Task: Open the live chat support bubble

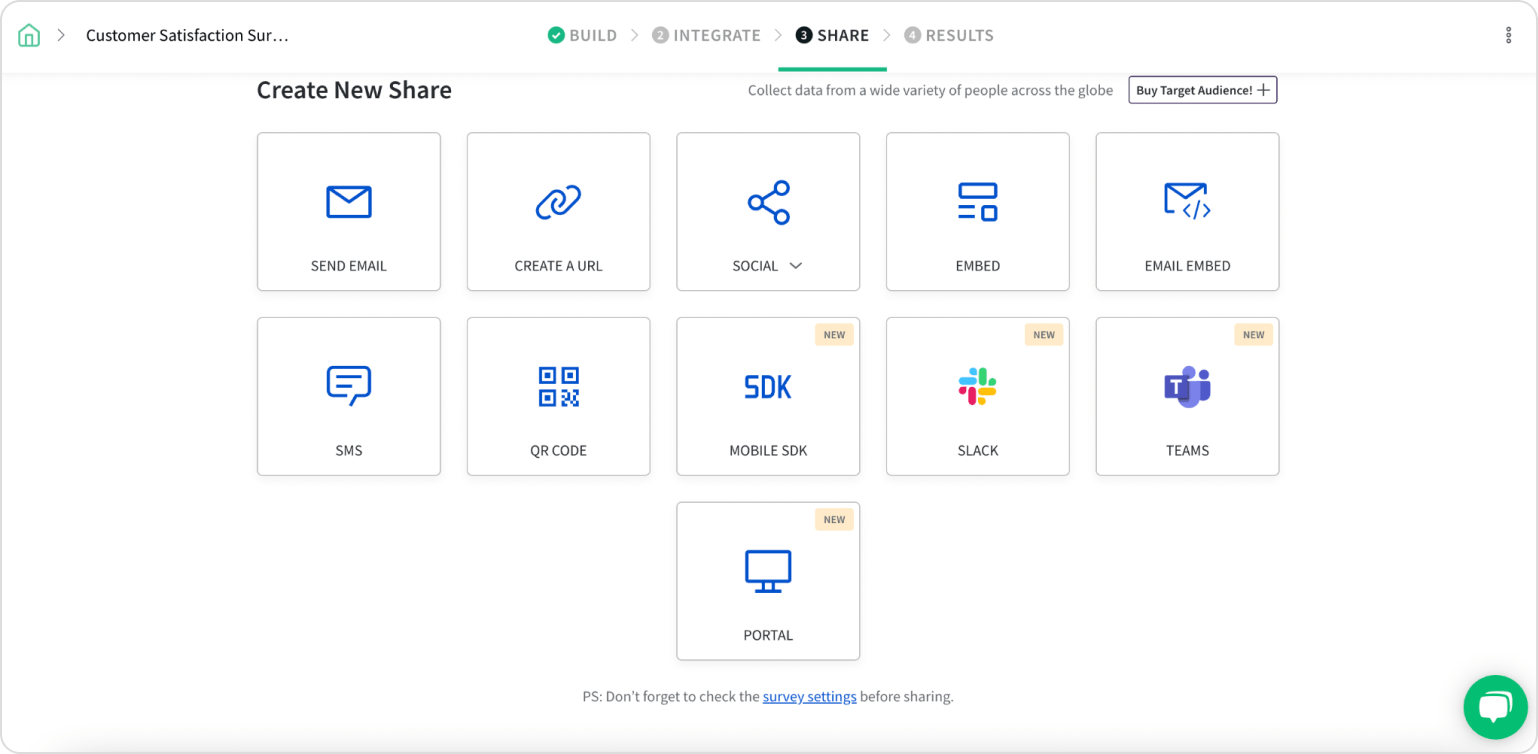Action: point(1495,707)
